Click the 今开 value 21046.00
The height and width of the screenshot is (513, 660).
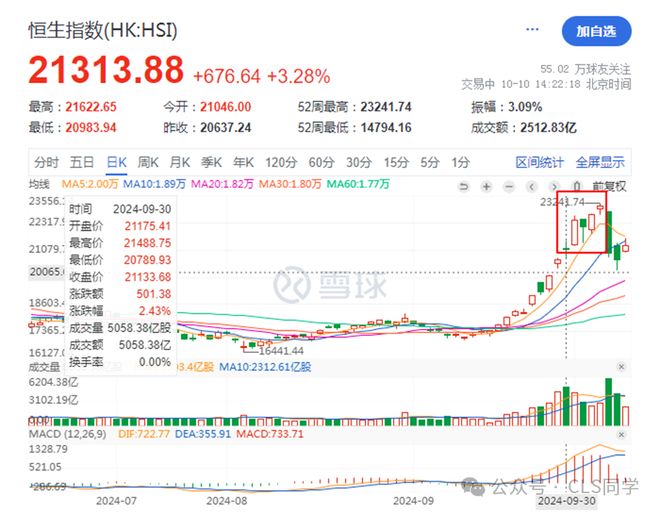coord(226,107)
